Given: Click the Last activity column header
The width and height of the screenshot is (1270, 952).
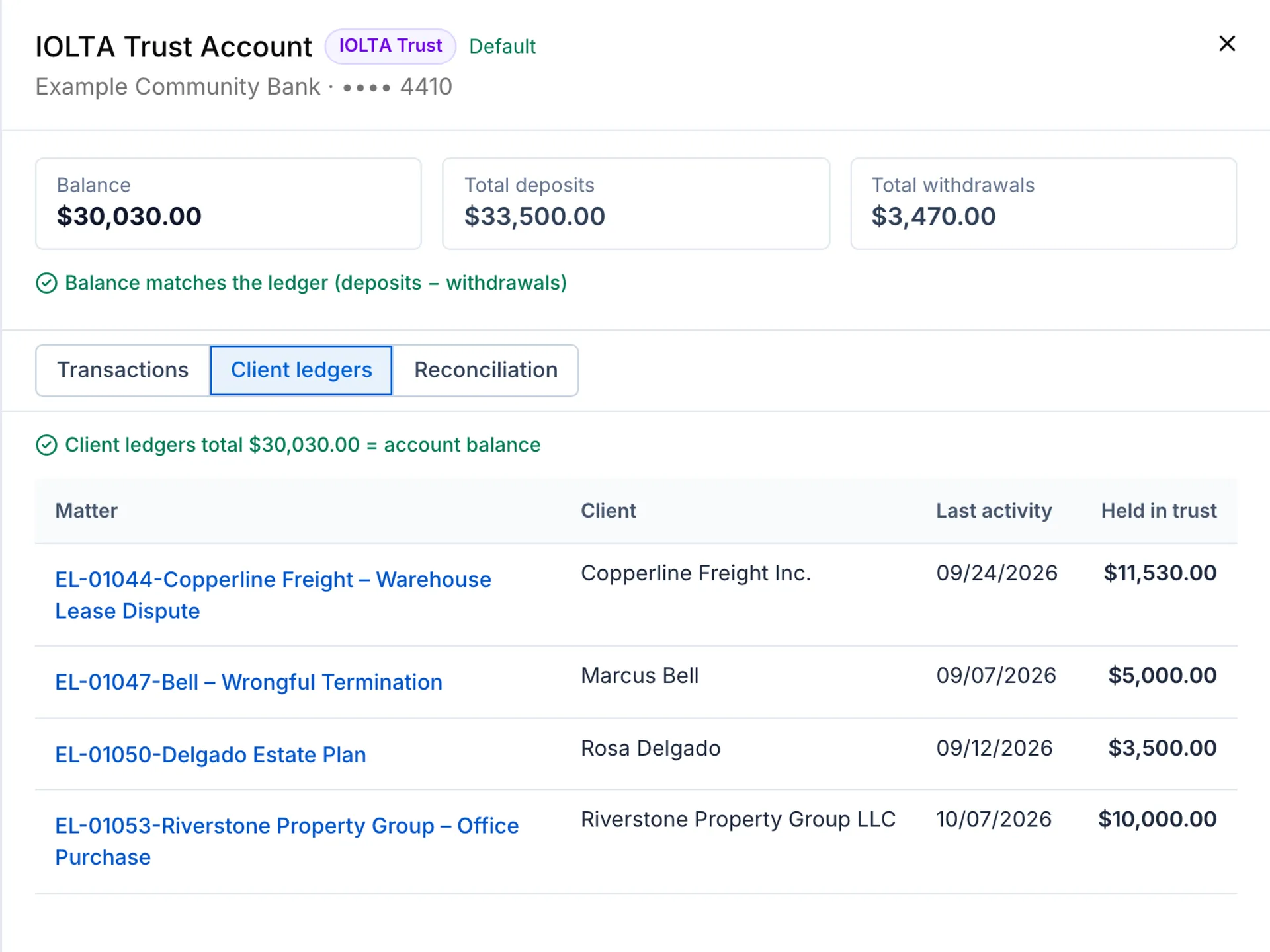Looking at the screenshot, I should pos(994,510).
